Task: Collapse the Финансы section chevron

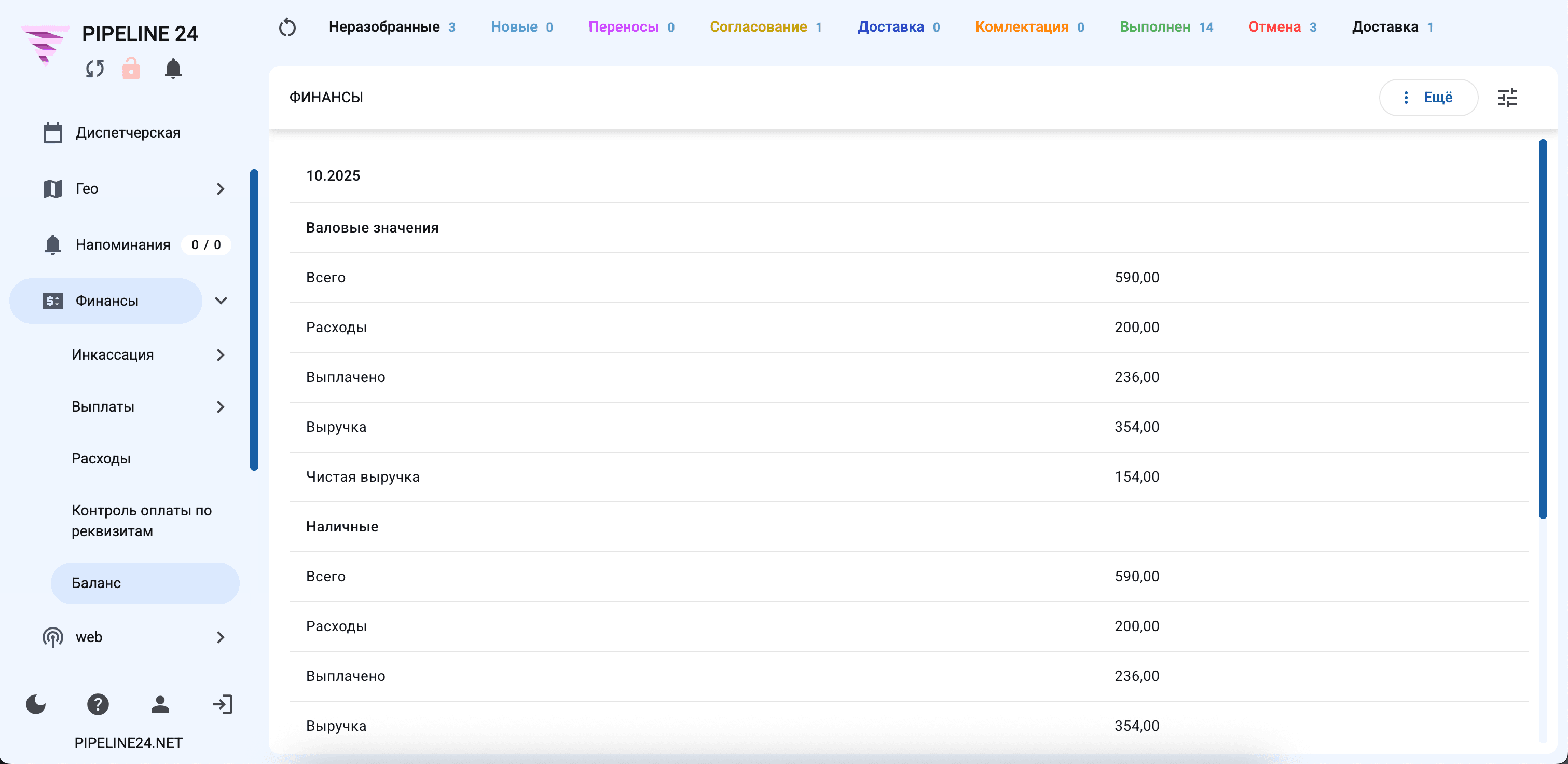Action: (221, 301)
